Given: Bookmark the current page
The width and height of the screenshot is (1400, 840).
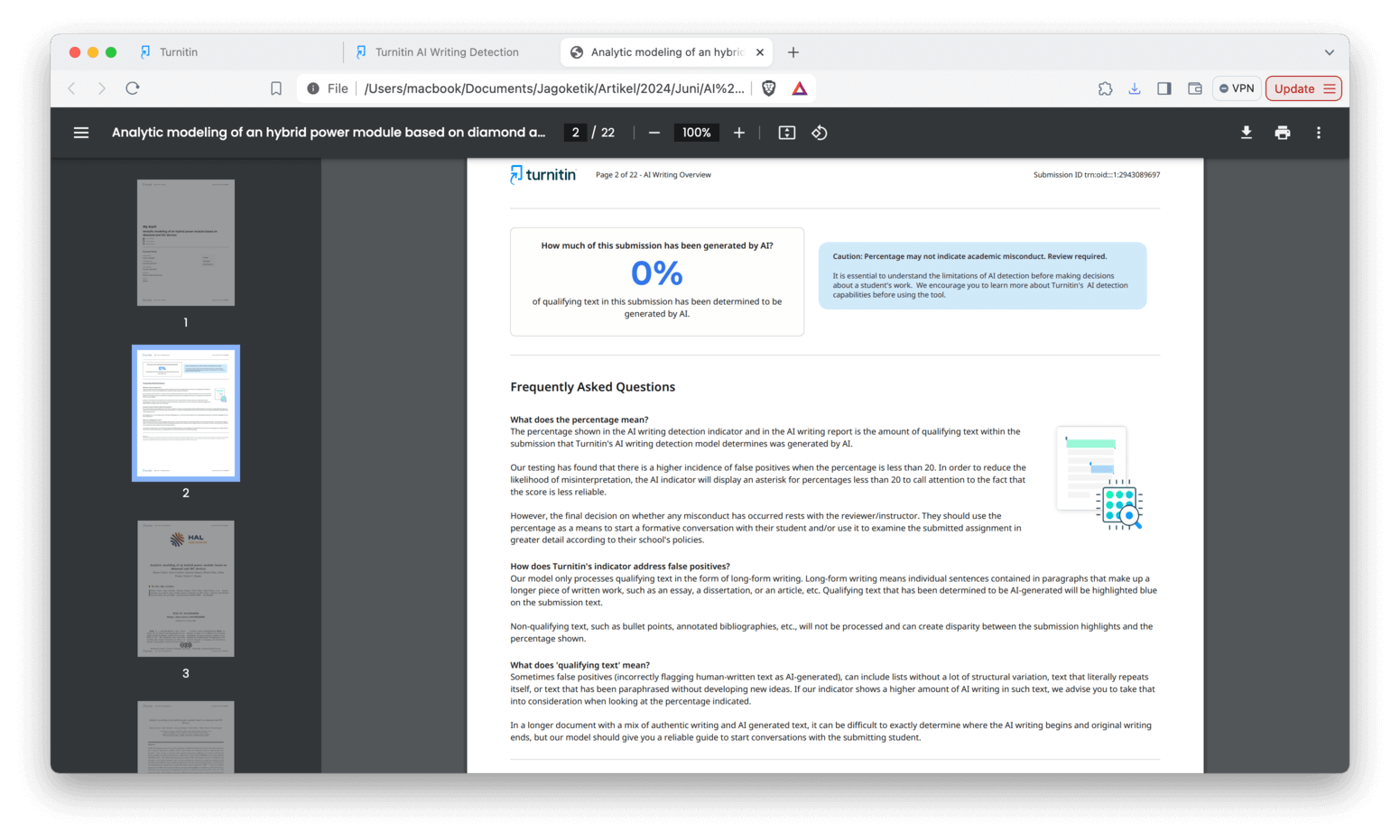Looking at the screenshot, I should click(275, 88).
